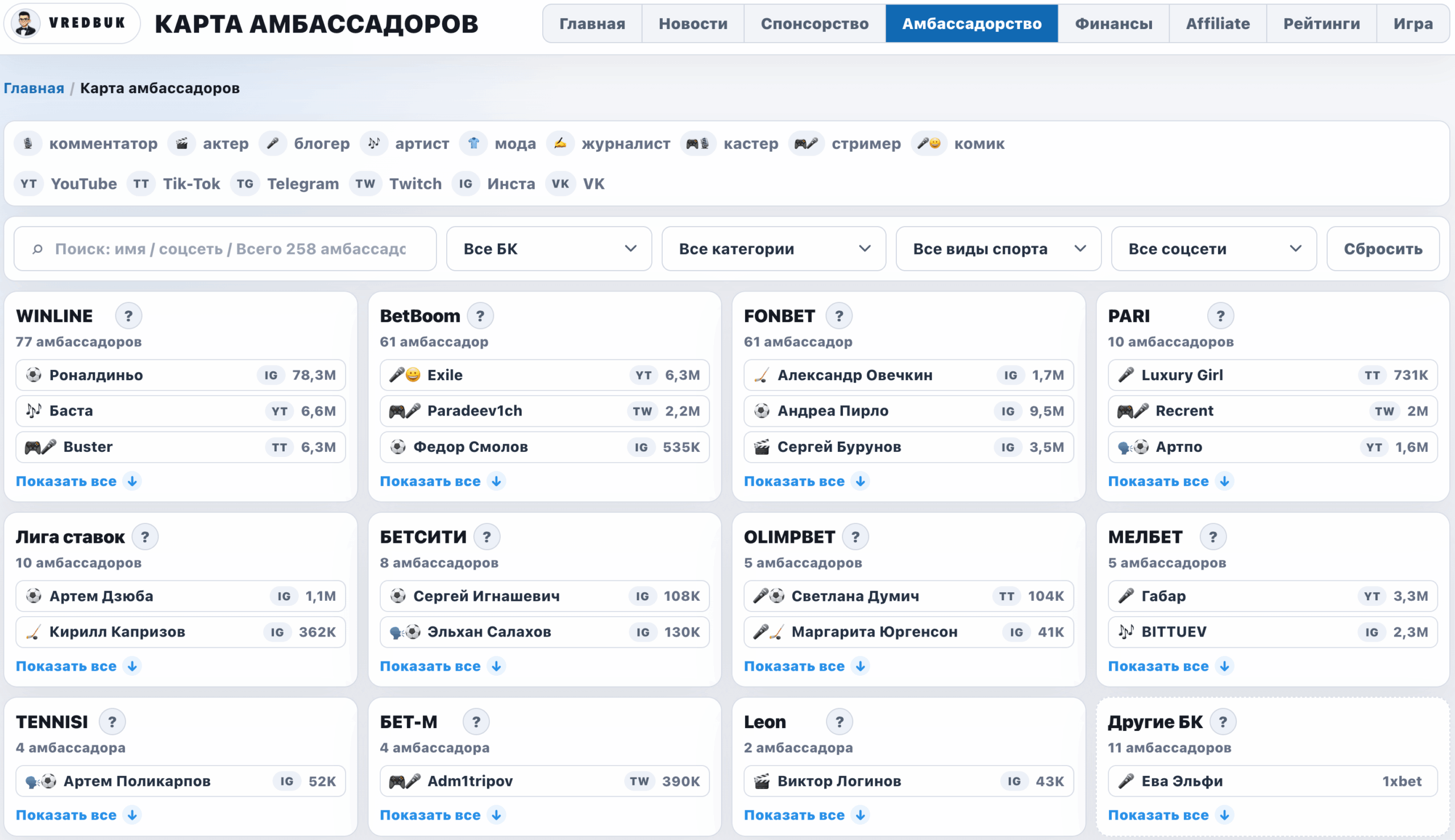Select the артист music notes icon
Image resolution: width=1455 pixels, height=840 pixels.
(x=374, y=144)
